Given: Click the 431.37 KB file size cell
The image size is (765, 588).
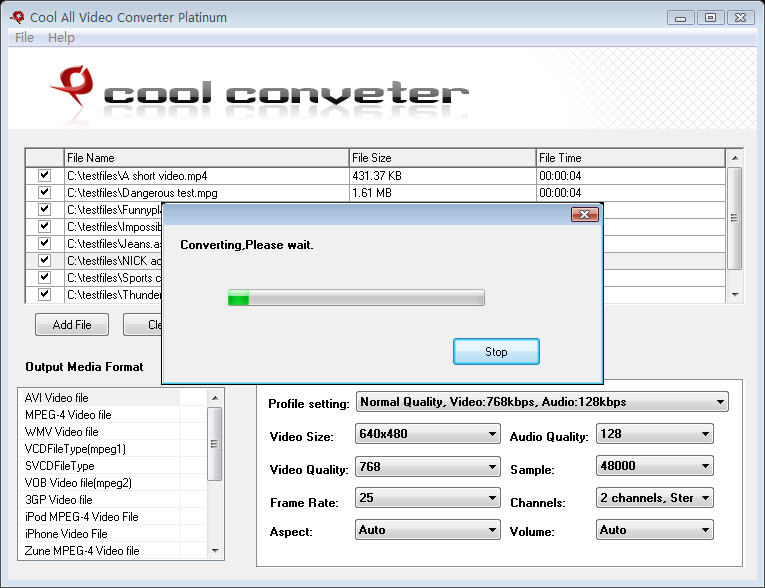Looking at the screenshot, I should pyautogui.click(x=443, y=176).
